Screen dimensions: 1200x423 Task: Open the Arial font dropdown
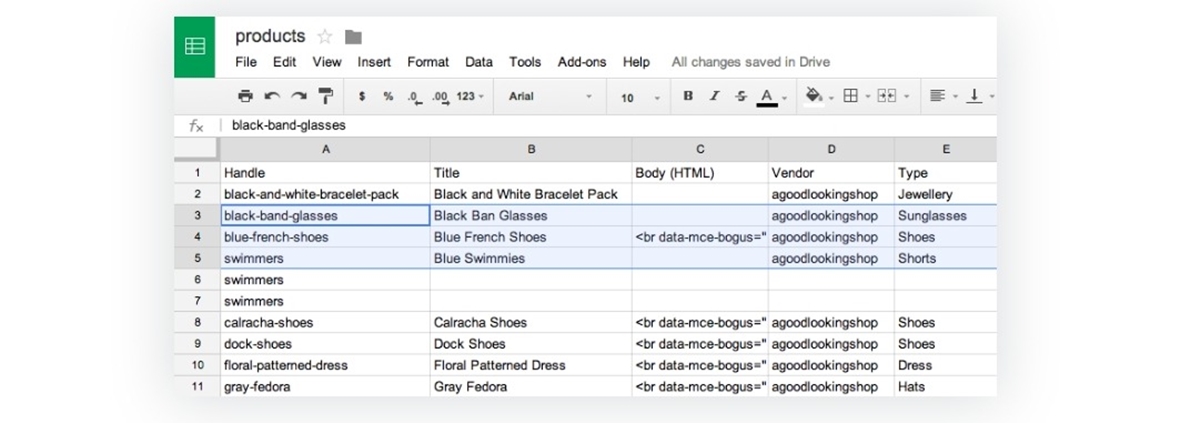[550, 97]
